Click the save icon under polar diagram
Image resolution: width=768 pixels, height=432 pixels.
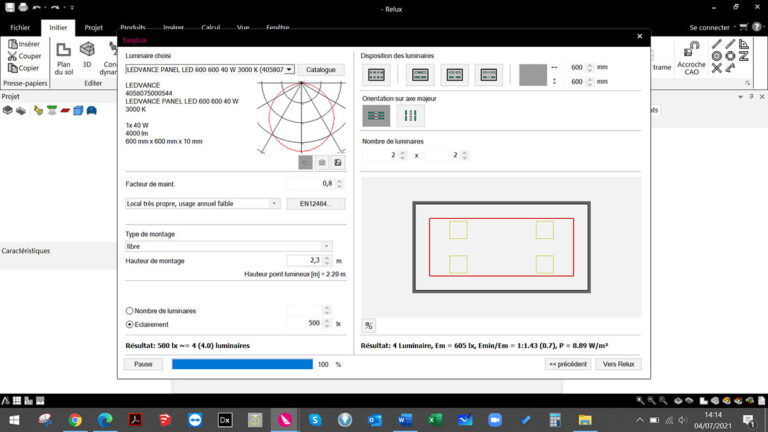click(x=338, y=162)
